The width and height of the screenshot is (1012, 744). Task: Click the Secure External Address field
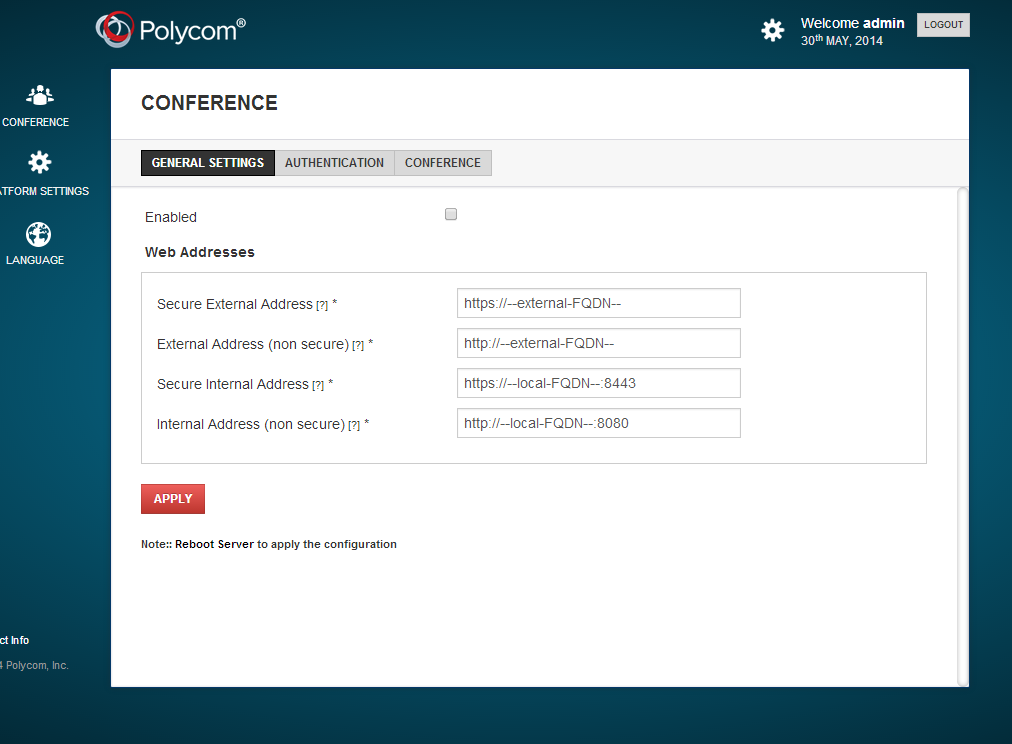(x=598, y=303)
